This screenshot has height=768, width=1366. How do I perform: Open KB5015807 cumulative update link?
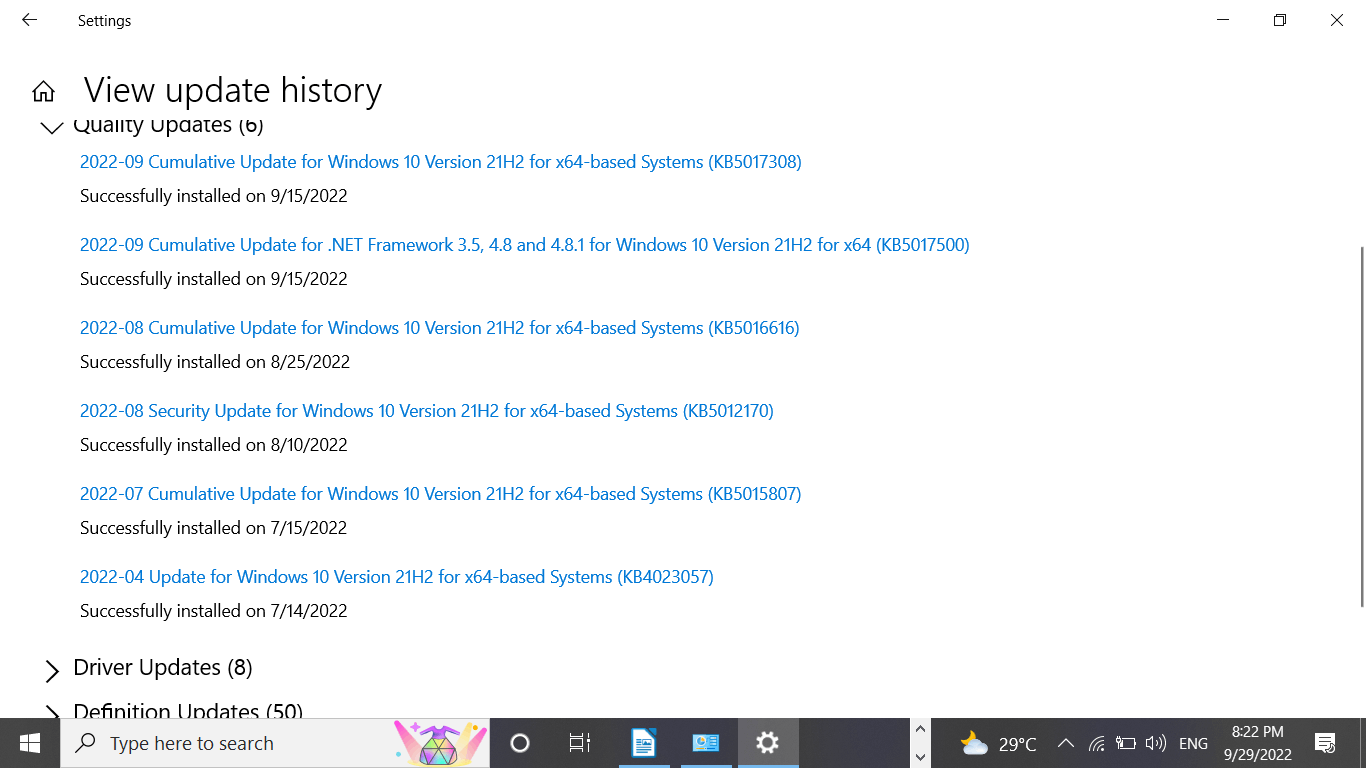(x=441, y=494)
